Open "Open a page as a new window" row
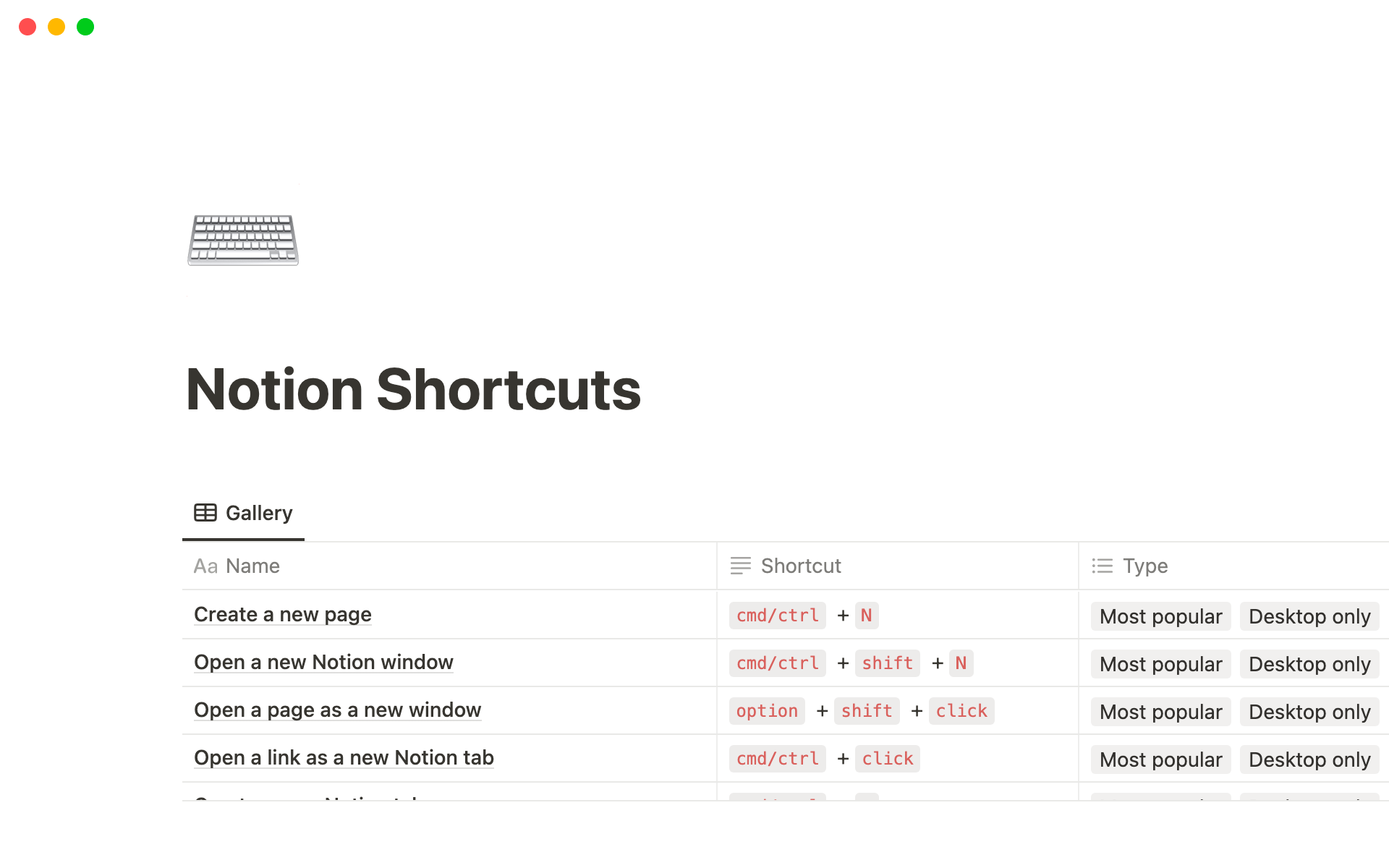This screenshot has height=868, width=1389. pos(337,710)
